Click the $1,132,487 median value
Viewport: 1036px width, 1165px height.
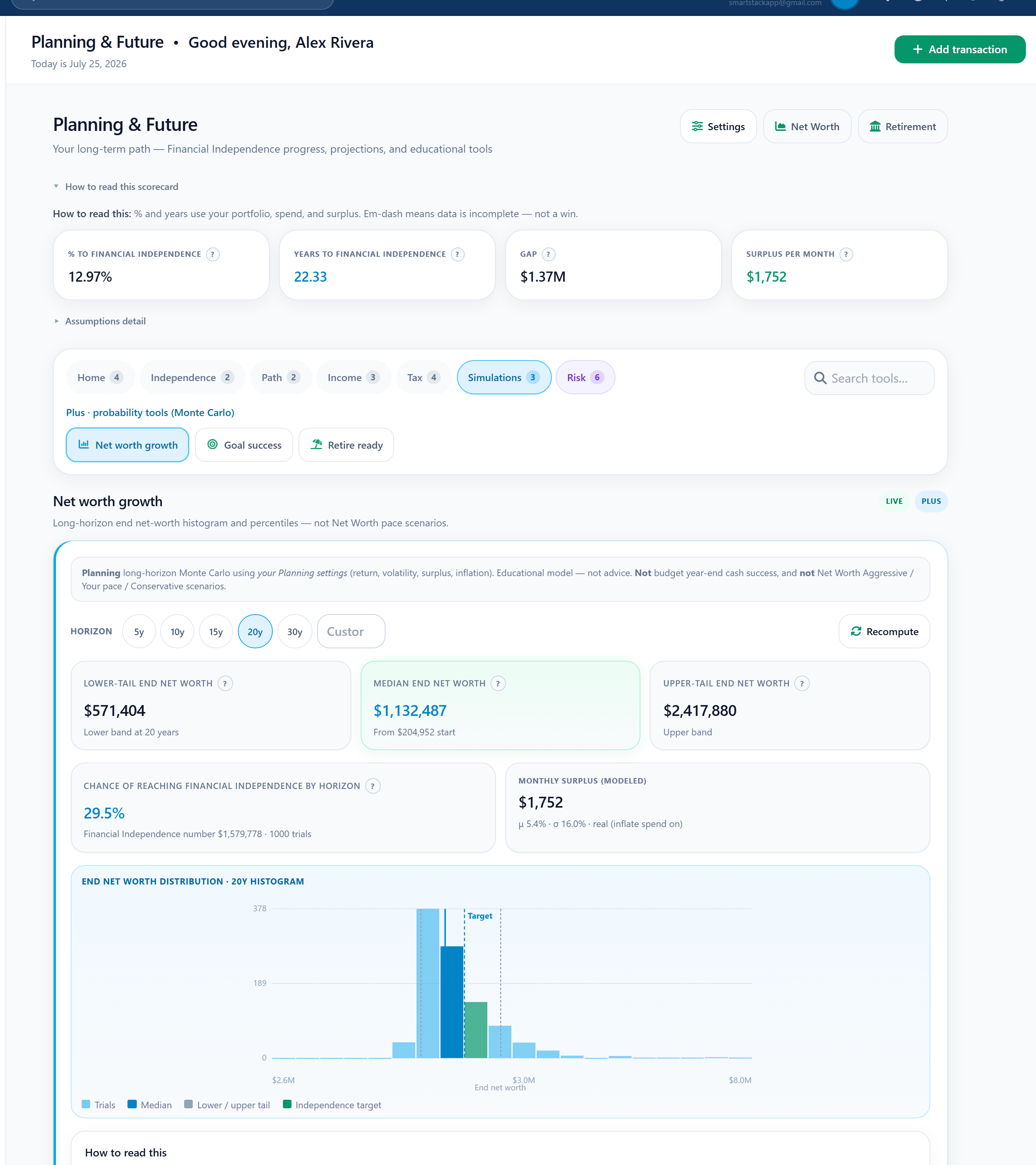click(410, 711)
